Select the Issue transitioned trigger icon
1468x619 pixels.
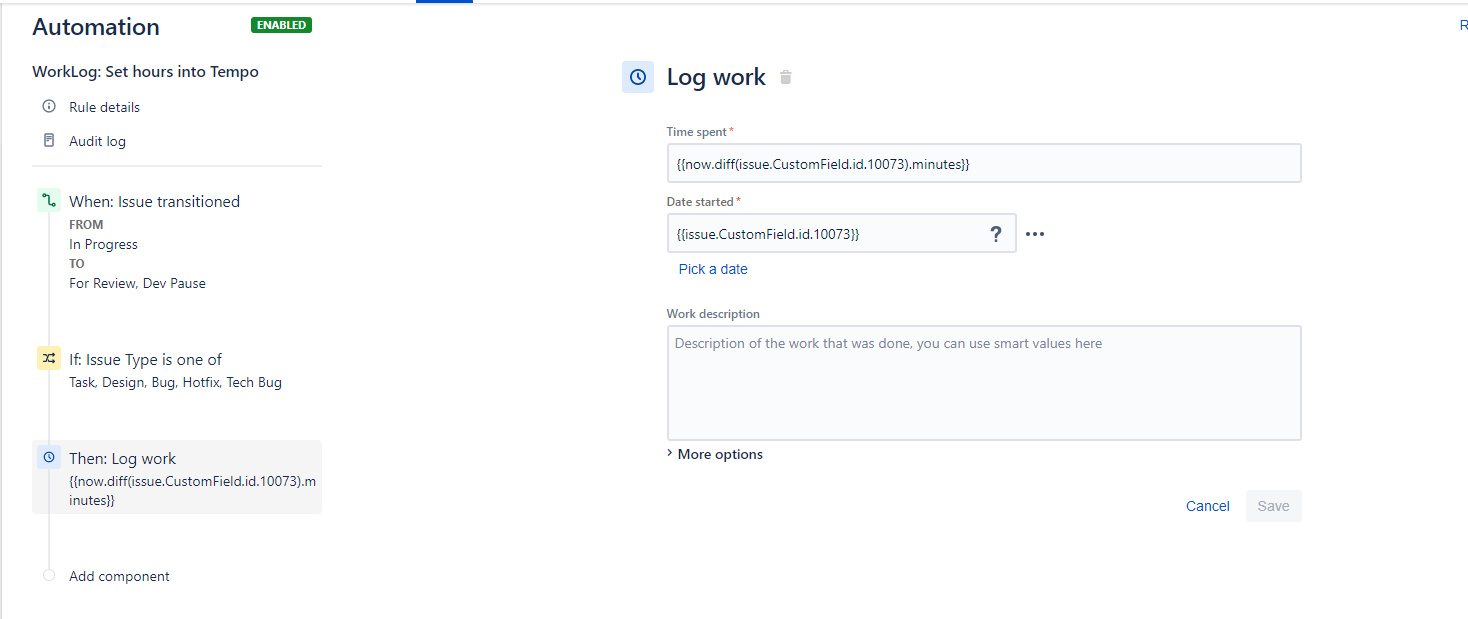point(48,201)
